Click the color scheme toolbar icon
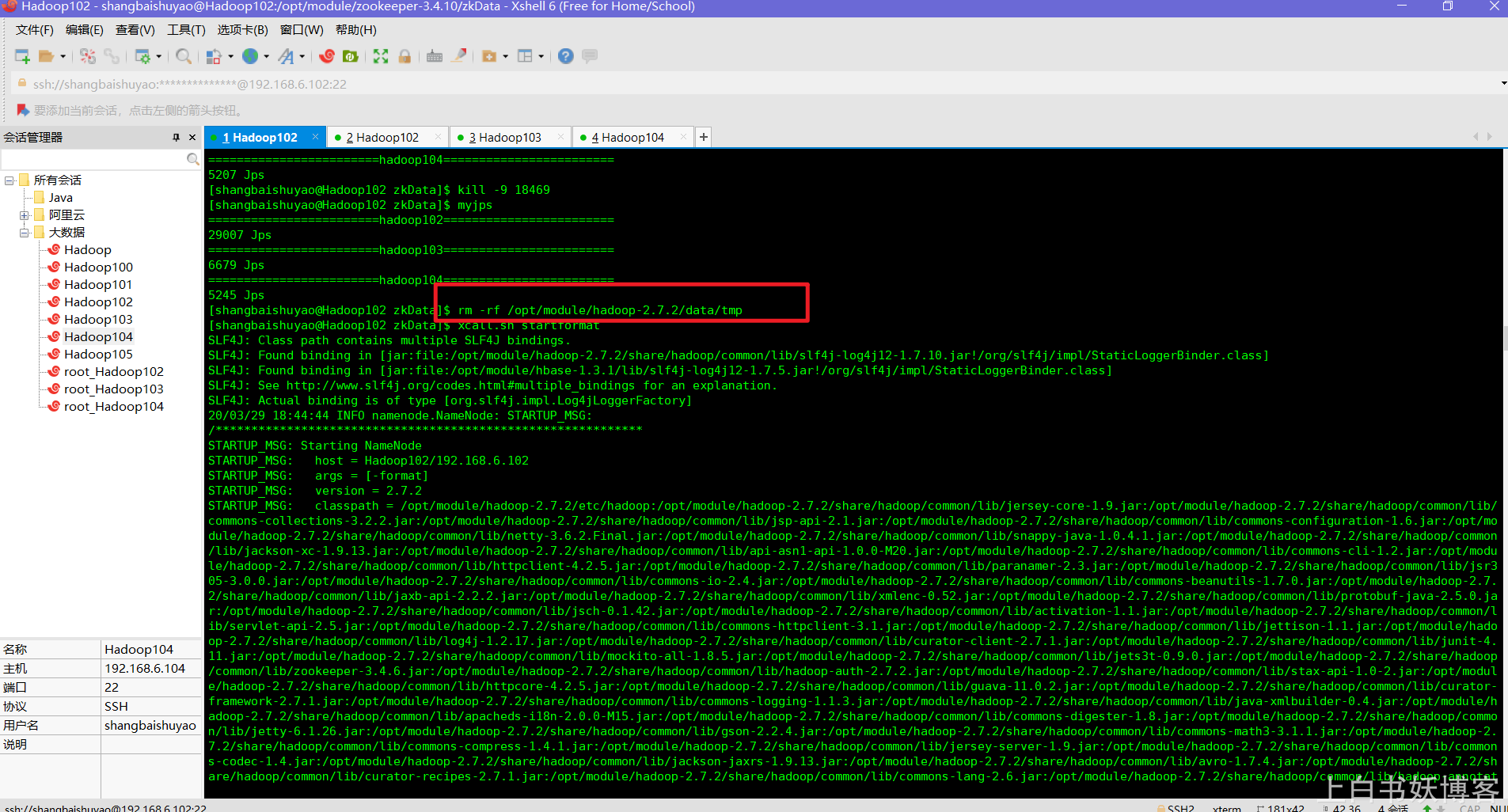This screenshot has height=812, width=1508. pyautogui.click(x=214, y=56)
